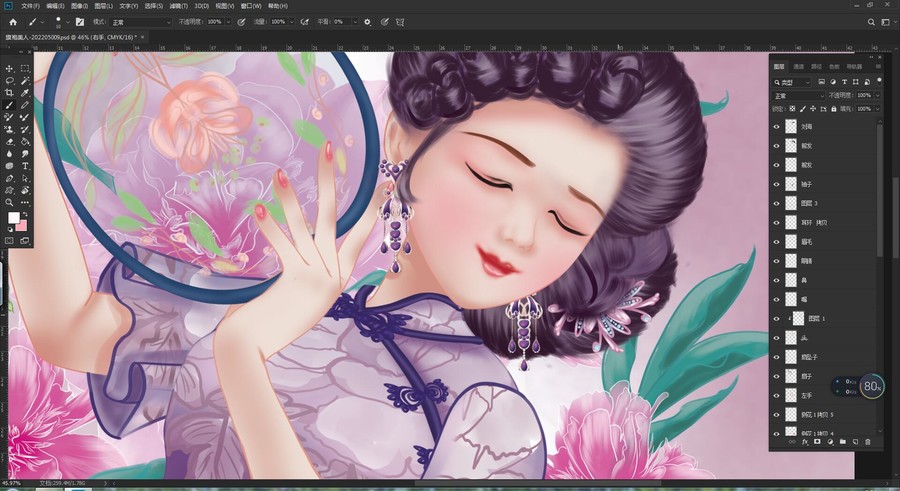Hide the 刘海 layer

(x=777, y=126)
